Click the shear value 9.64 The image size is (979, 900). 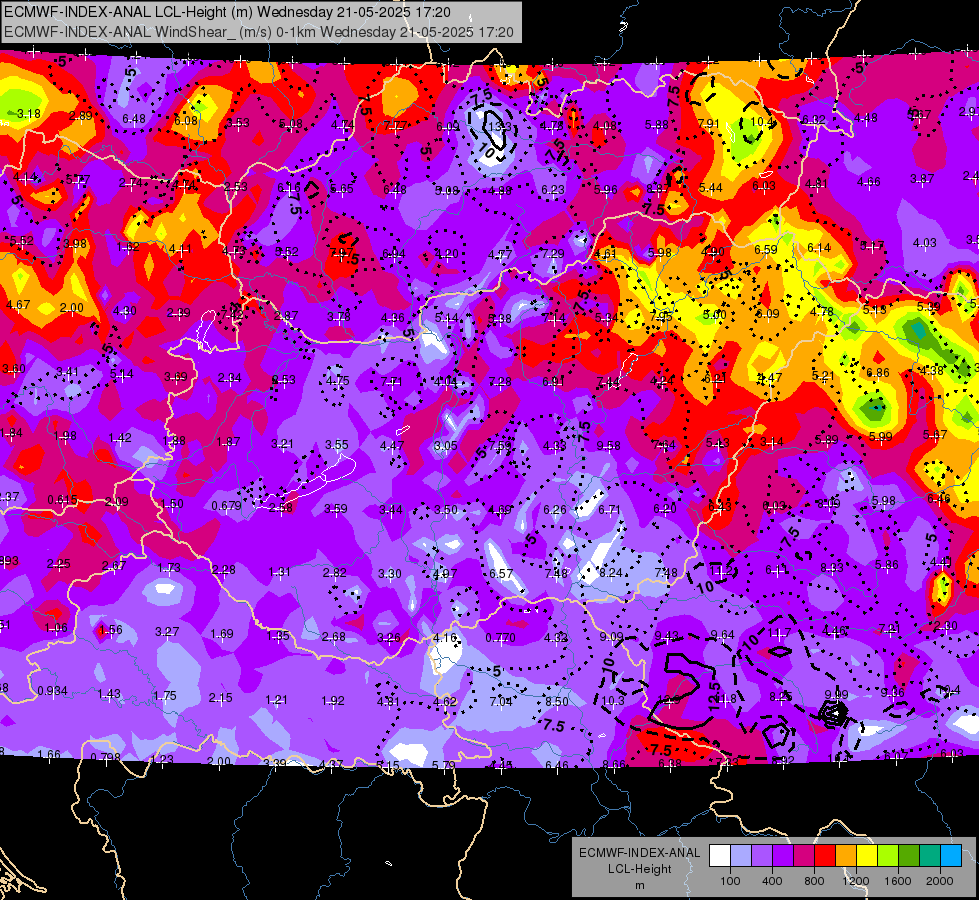point(722,635)
